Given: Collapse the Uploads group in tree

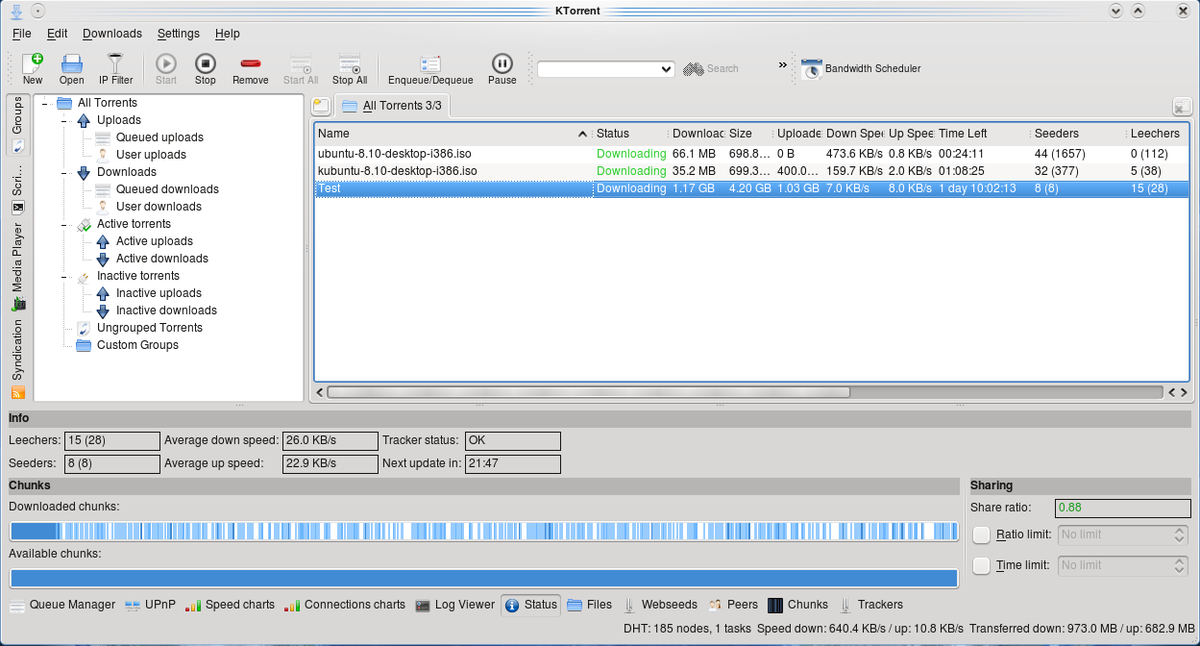Looking at the screenshot, I should pyautogui.click(x=64, y=120).
